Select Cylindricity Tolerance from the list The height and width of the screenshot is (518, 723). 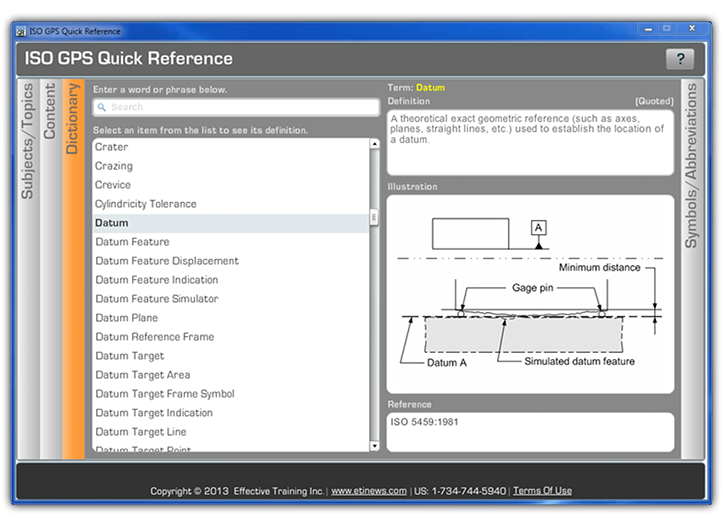tap(145, 204)
